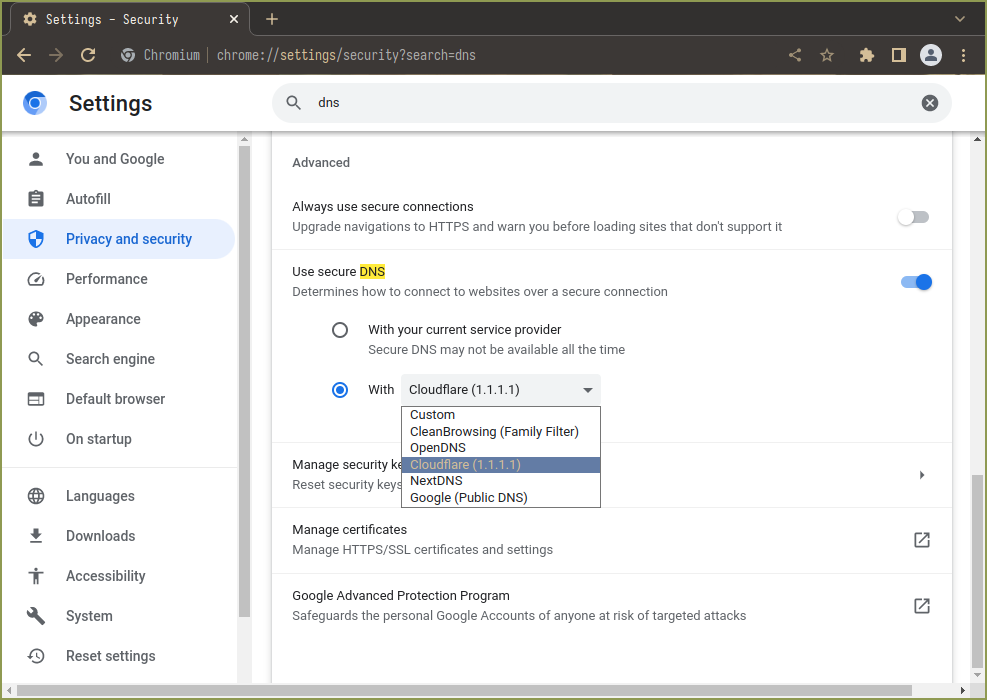Image resolution: width=987 pixels, height=700 pixels.
Task: Click the reload page icon
Action: 88,55
